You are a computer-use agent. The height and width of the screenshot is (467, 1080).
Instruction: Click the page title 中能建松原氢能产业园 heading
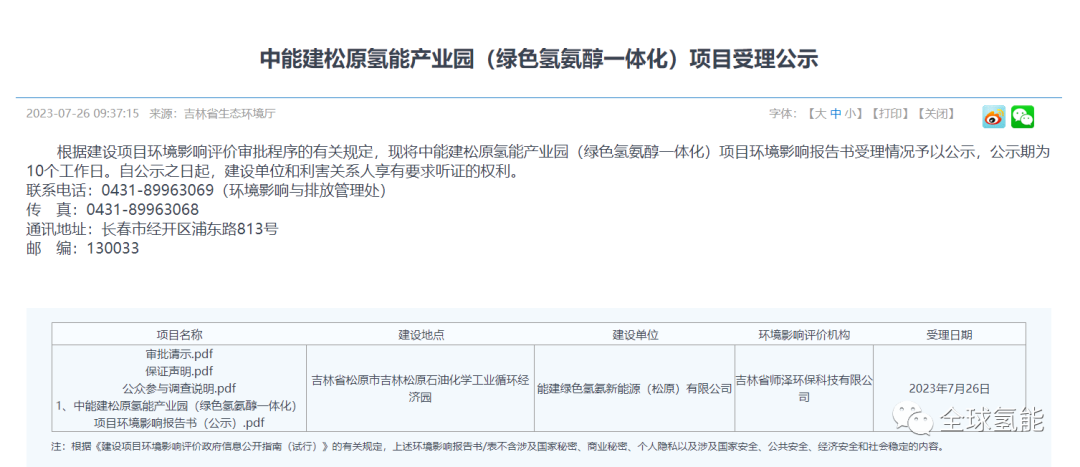tap(539, 59)
